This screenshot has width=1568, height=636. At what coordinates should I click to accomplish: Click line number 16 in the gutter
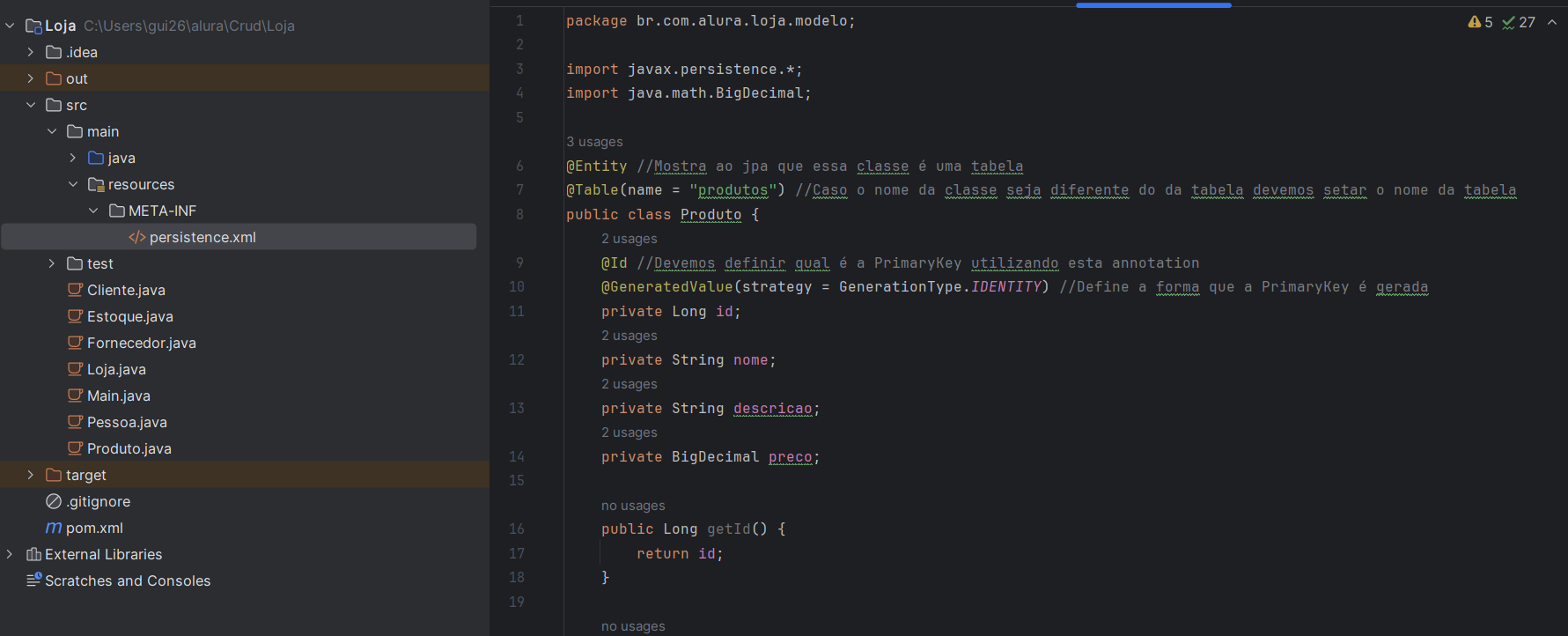pos(517,529)
